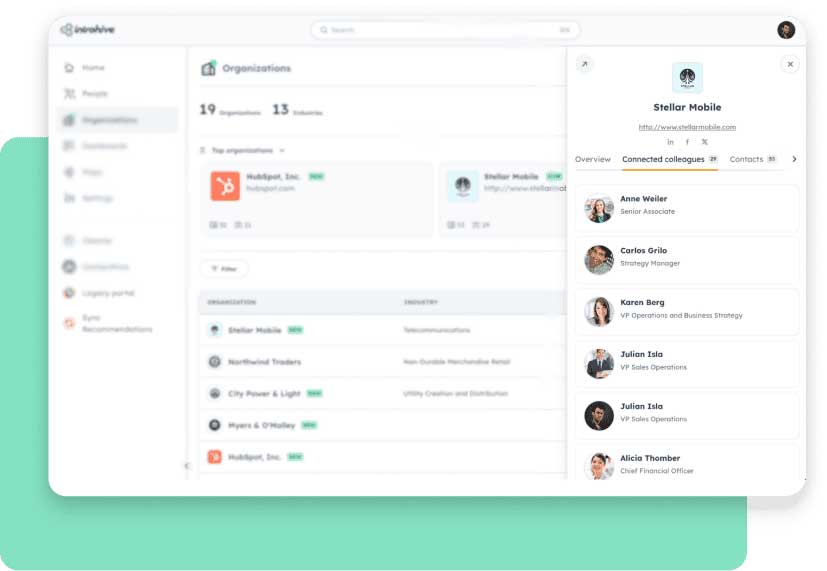Click Carlos Grilo's profile photo
Screen dimensions: 827x571
[x=599, y=259]
